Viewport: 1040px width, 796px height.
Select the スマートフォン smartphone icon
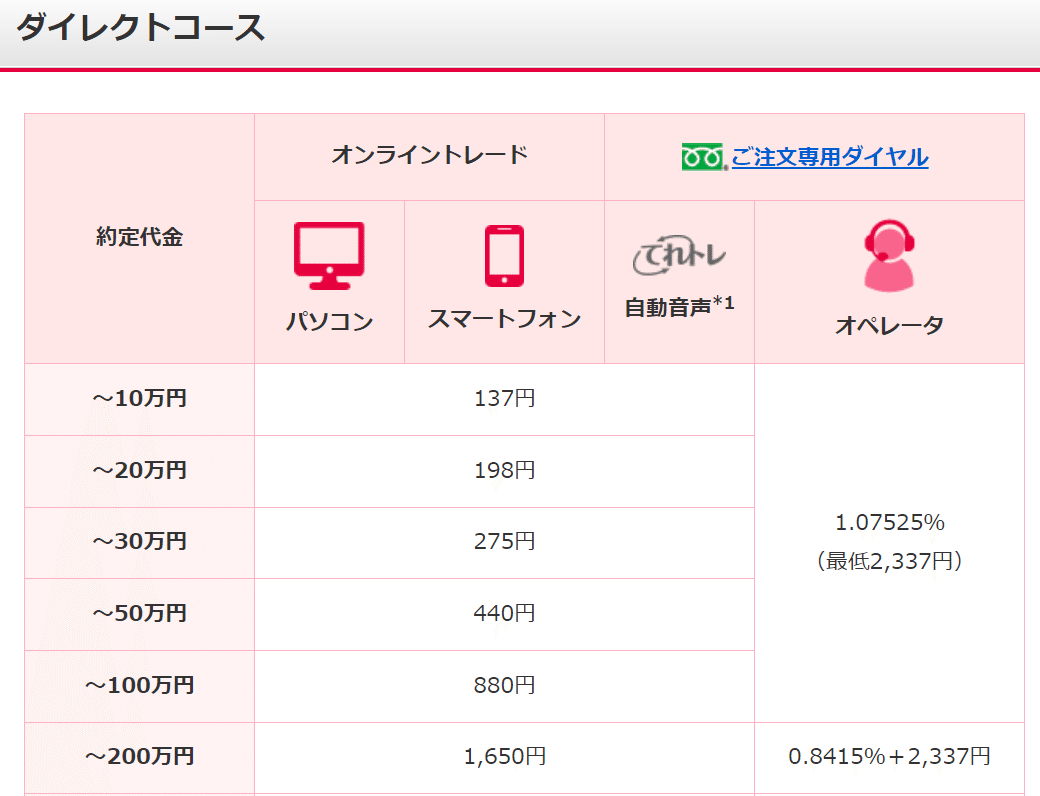click(x=504, y=254)
